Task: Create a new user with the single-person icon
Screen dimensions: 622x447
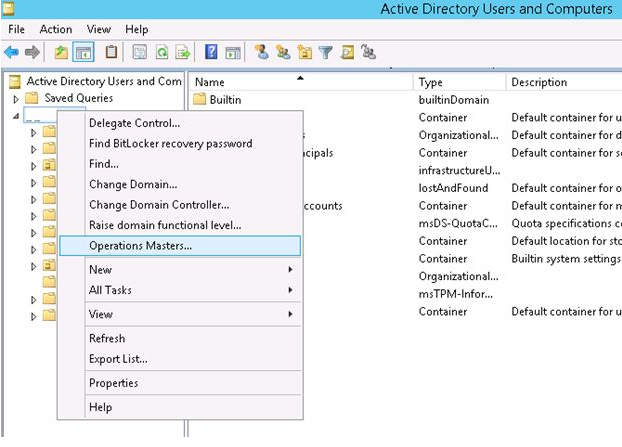Action: point(262,52)
